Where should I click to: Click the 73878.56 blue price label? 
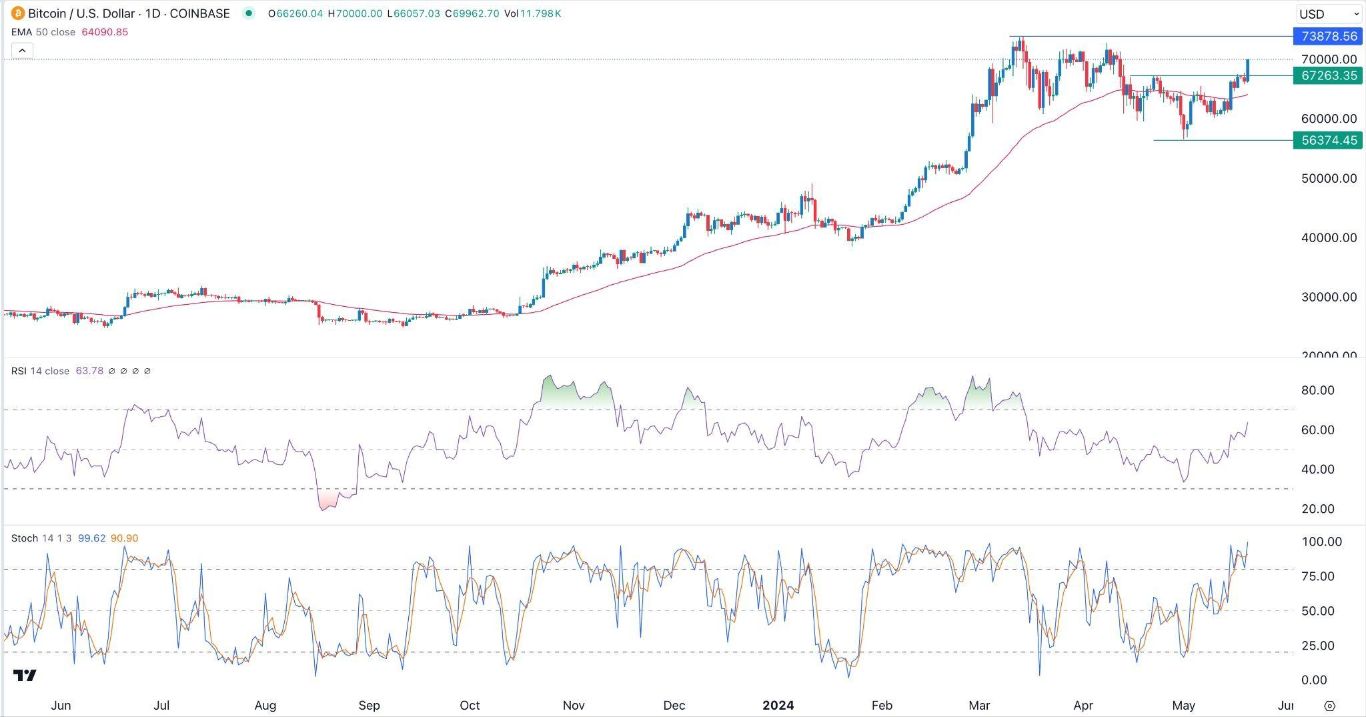point(1326,36)
